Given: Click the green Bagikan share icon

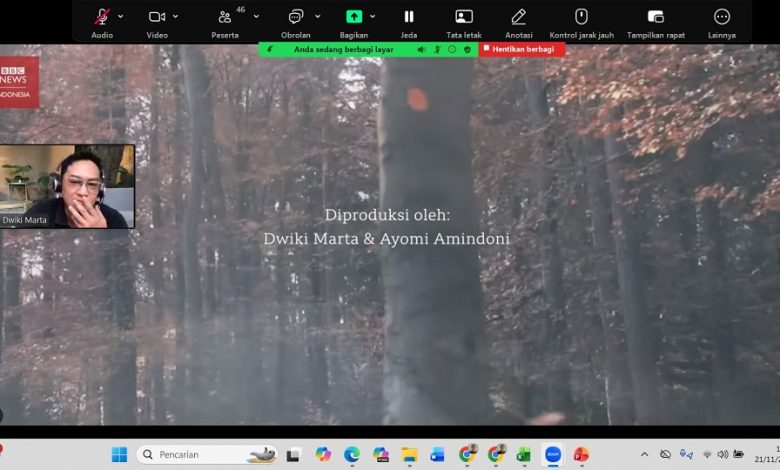Looking at the screenshot, I should (354, 17).
